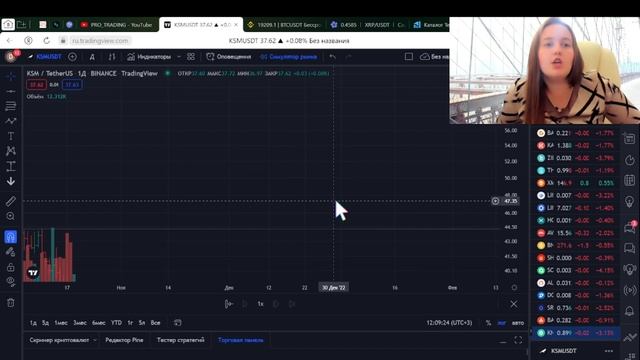640x360 pixels.
Task: Select the trend line drawing tool
Action: (x=11, y=91)
